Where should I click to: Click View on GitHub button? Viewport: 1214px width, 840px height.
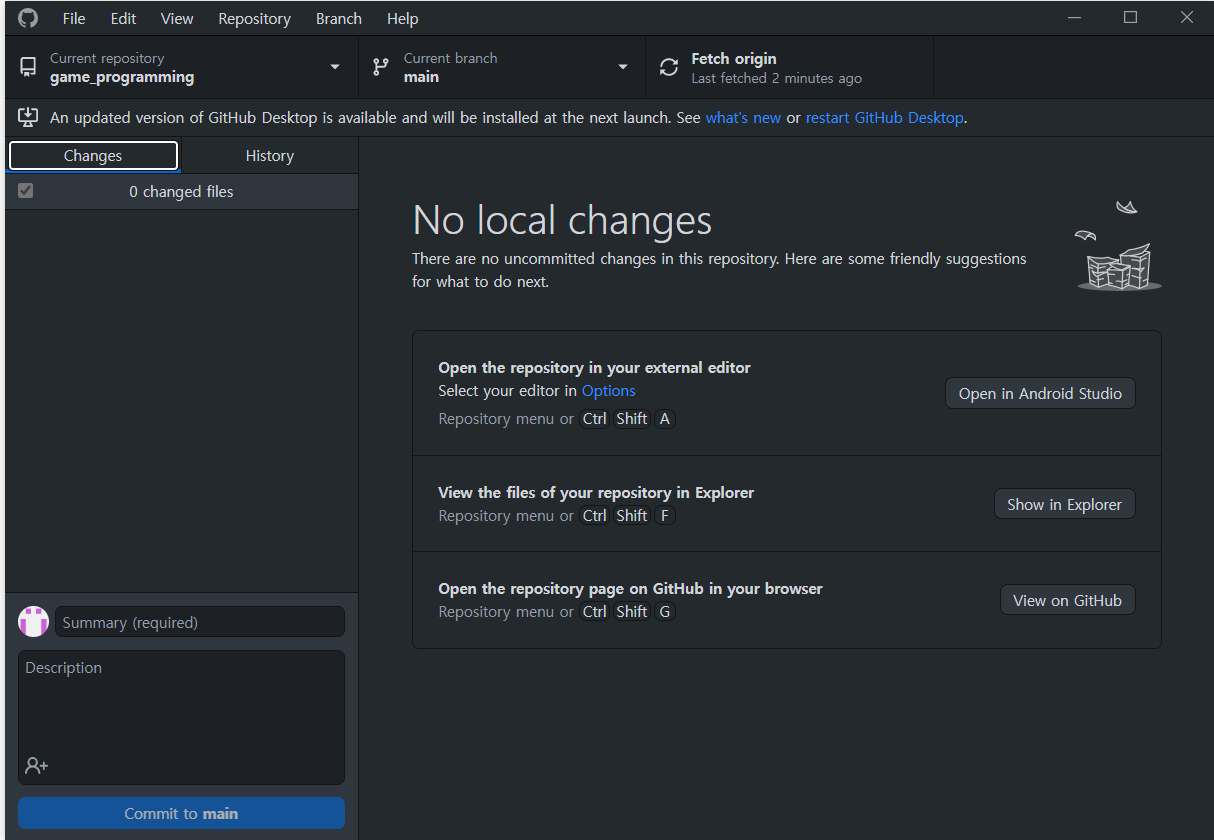pos(1067,600)
